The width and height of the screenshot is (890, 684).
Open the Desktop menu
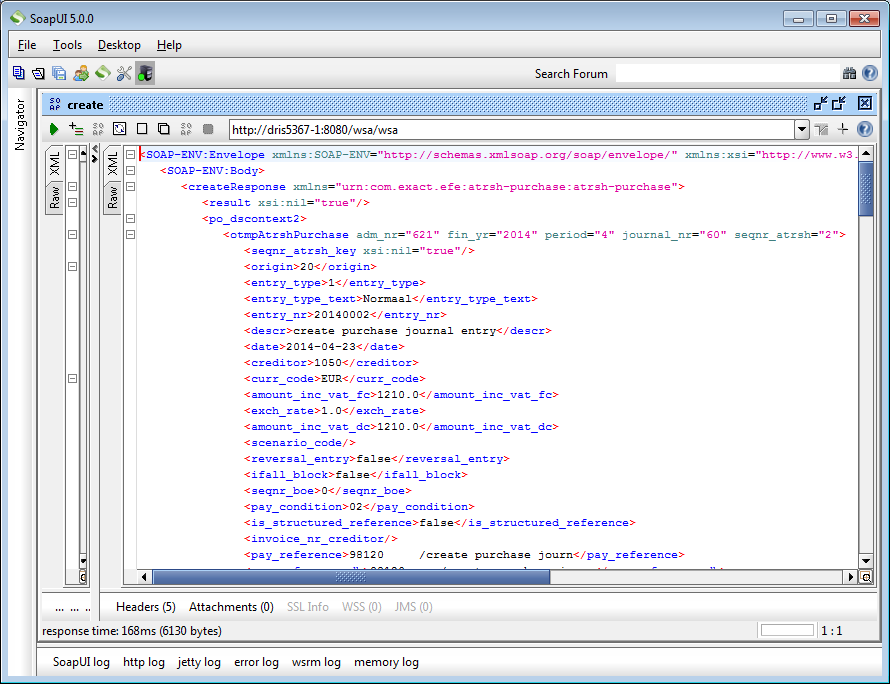pos(119,45)
